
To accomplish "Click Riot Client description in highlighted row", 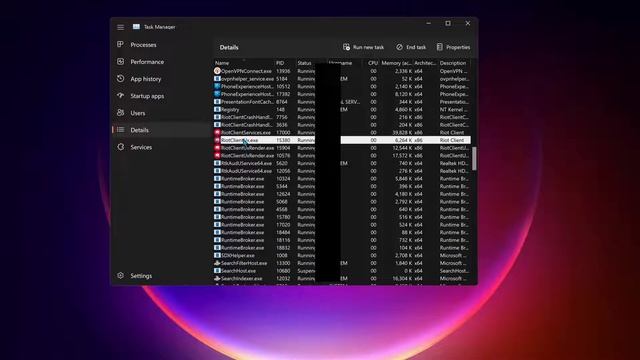I will tap(452, 140).
